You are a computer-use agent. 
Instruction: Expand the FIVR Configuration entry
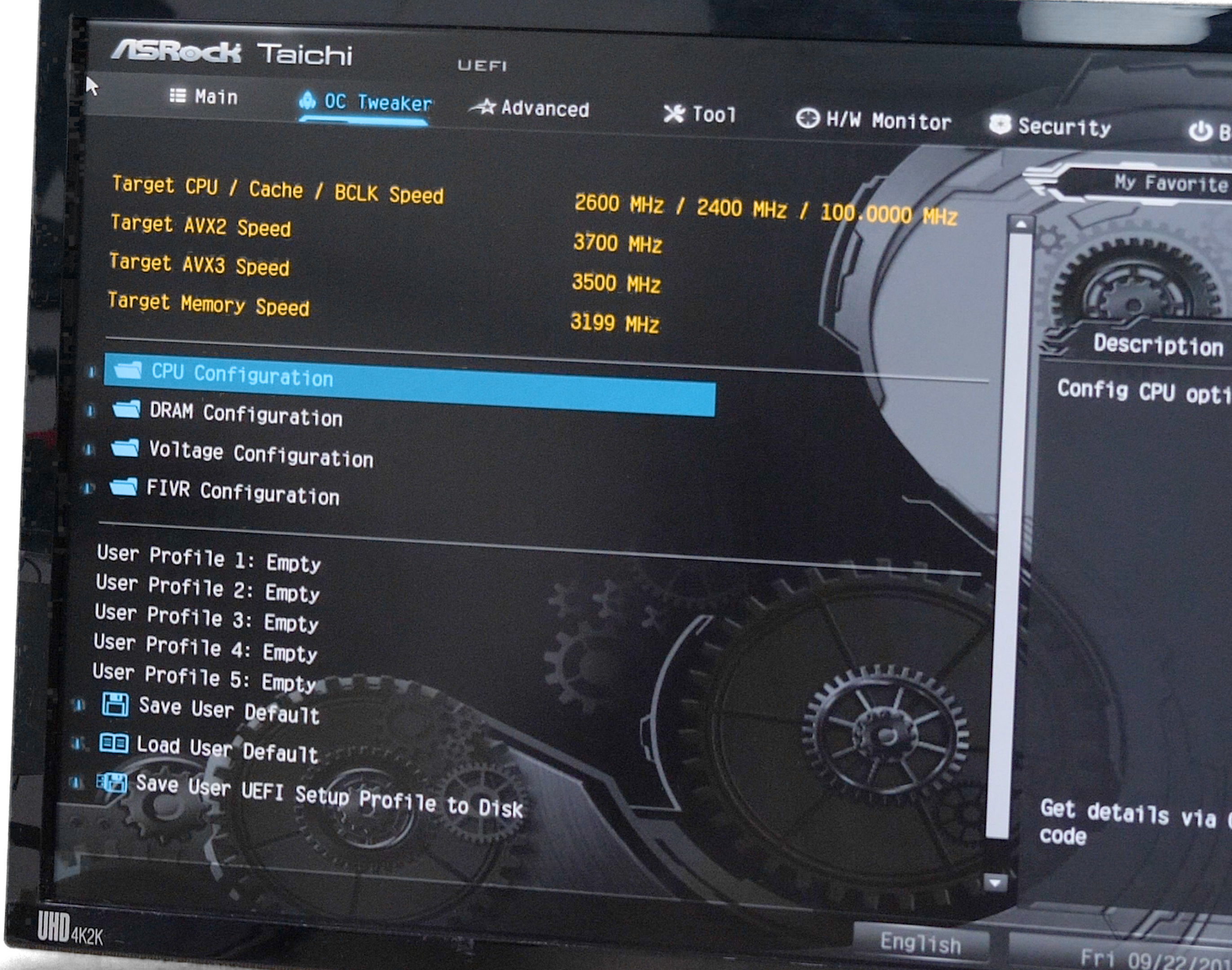point(243,492)
